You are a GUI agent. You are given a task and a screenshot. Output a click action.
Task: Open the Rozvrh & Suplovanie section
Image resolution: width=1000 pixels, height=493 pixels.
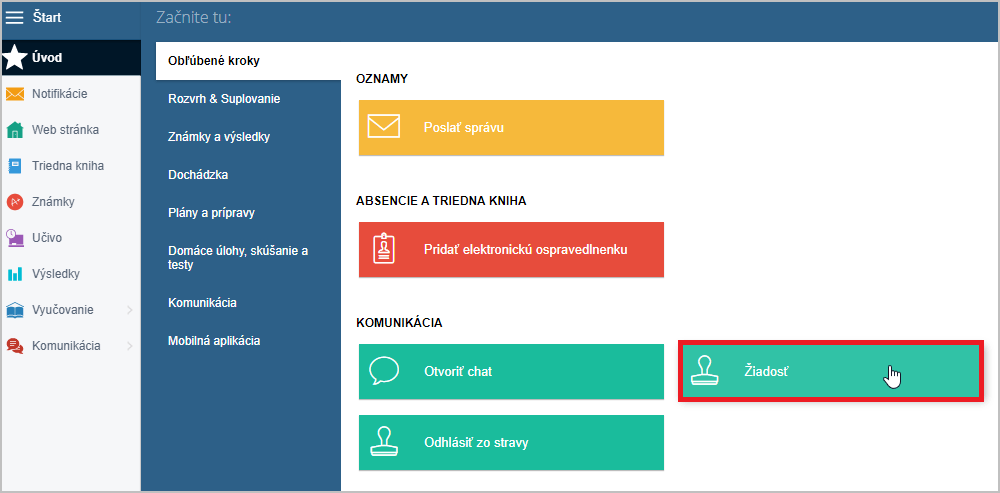tap(224, 99)
